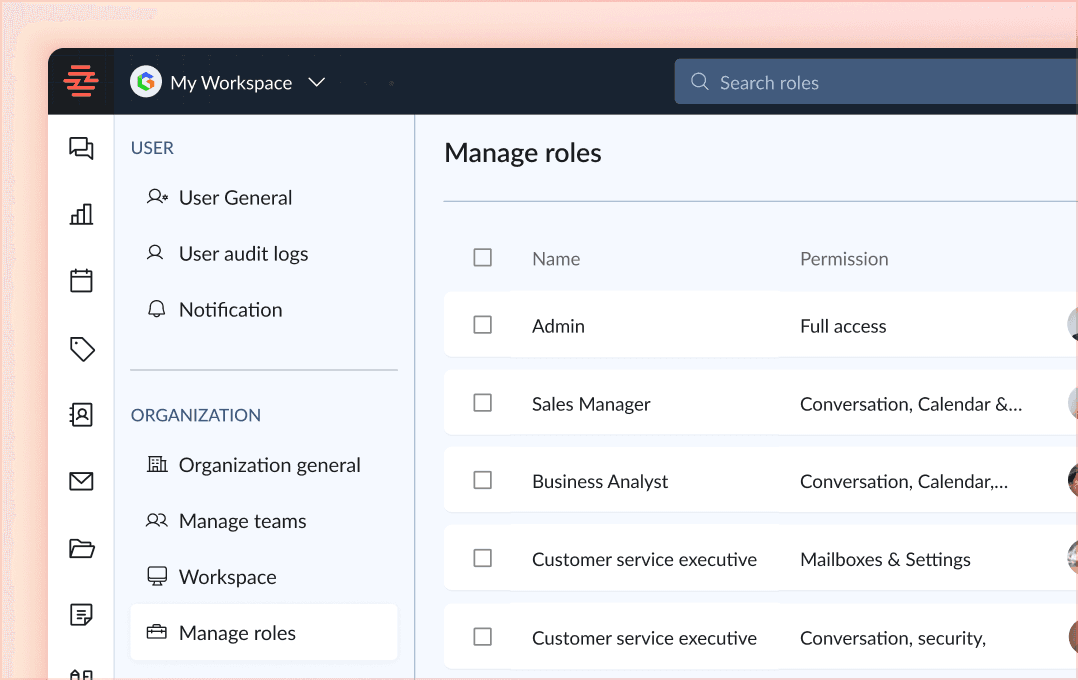1078x680 pixels.
Task: Click the Notification bell icon
Action: 157,309
